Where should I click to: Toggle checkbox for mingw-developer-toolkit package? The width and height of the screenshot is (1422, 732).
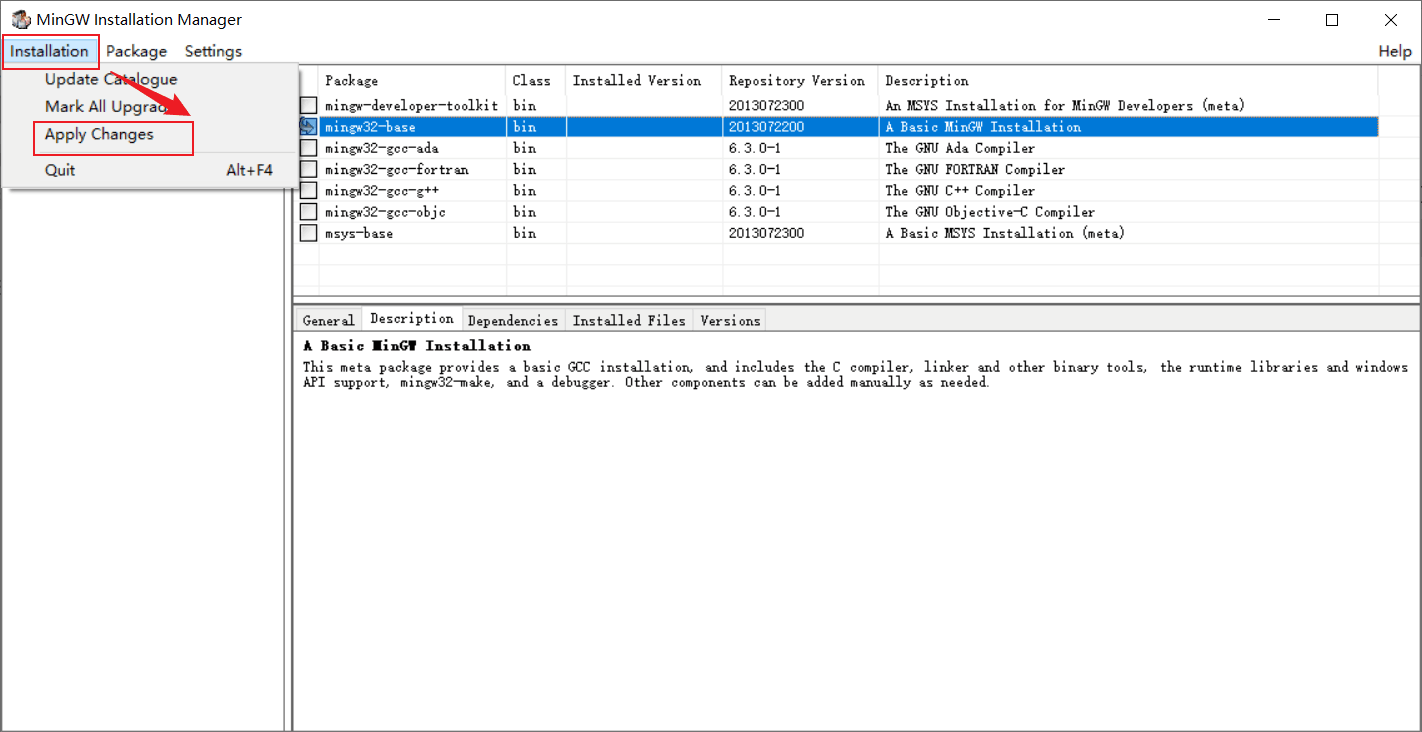[x=309, y=105]
